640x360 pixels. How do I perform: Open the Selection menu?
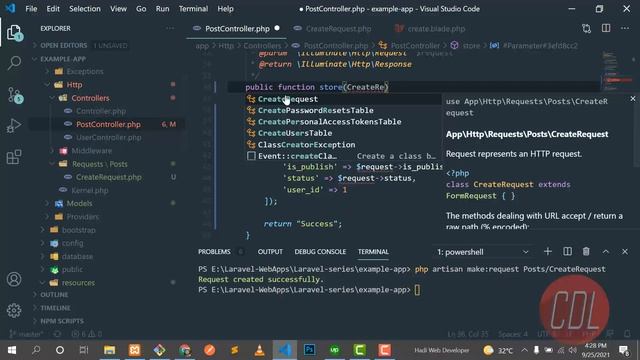pyautogui.click(x=84, y=9)
